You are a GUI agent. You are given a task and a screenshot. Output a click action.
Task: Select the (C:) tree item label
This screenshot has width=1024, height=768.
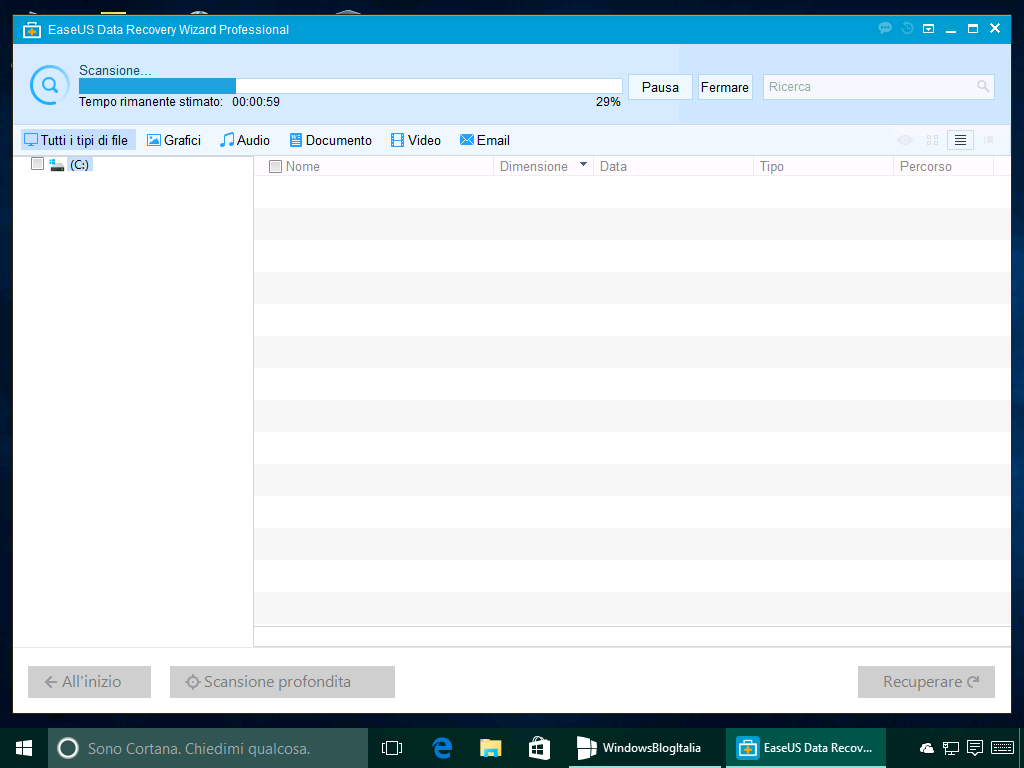coord(80,165)
